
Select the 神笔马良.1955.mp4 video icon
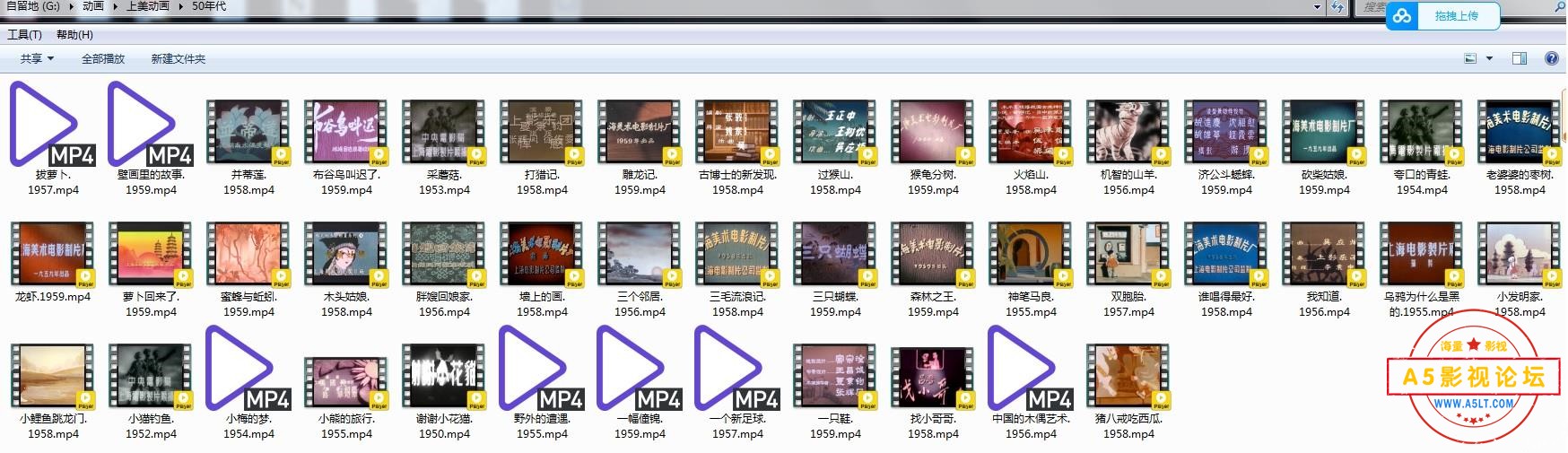click(x=1031, y=255)
